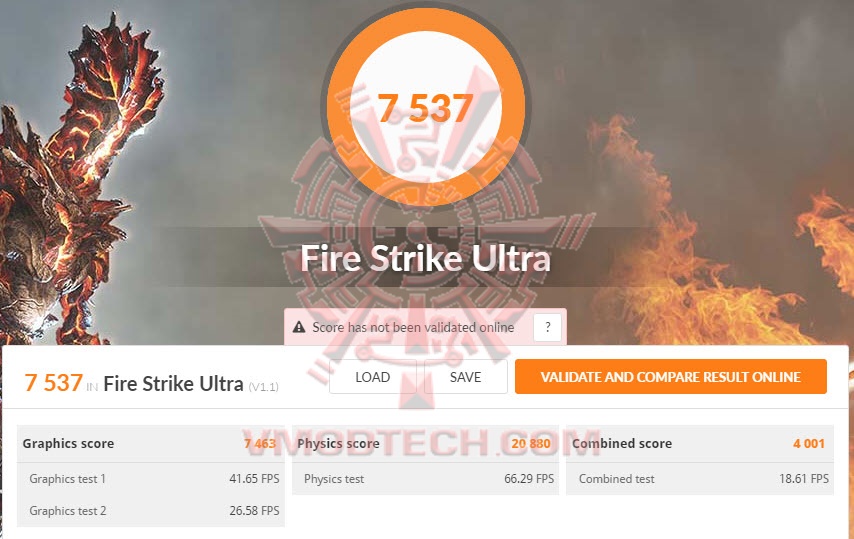Click the orange 7 537 score circle
The width and height of the screenshot is (854, 539).
pos(426,108)
